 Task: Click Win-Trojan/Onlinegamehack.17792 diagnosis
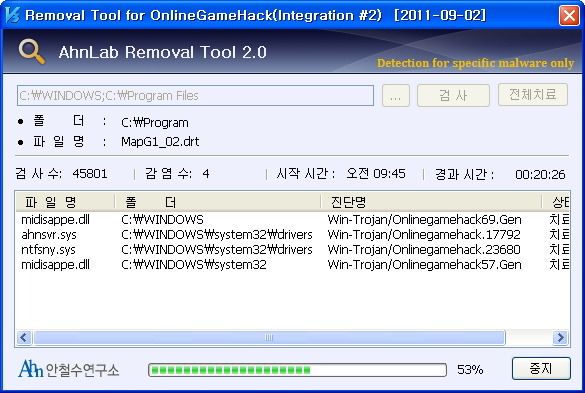(424, 234)
